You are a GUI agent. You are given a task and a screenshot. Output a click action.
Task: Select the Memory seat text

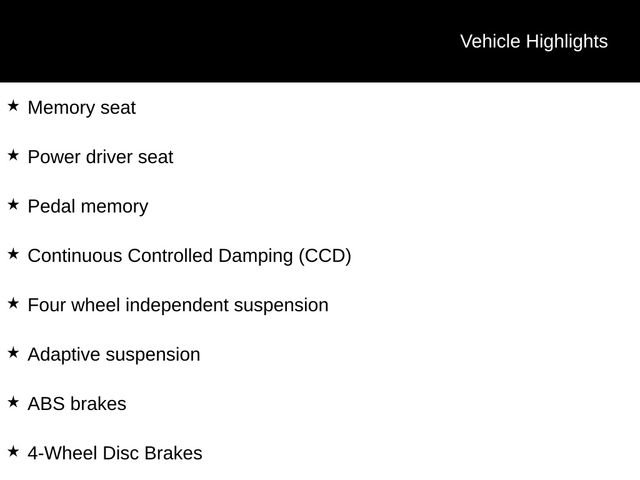pos(81,108)
